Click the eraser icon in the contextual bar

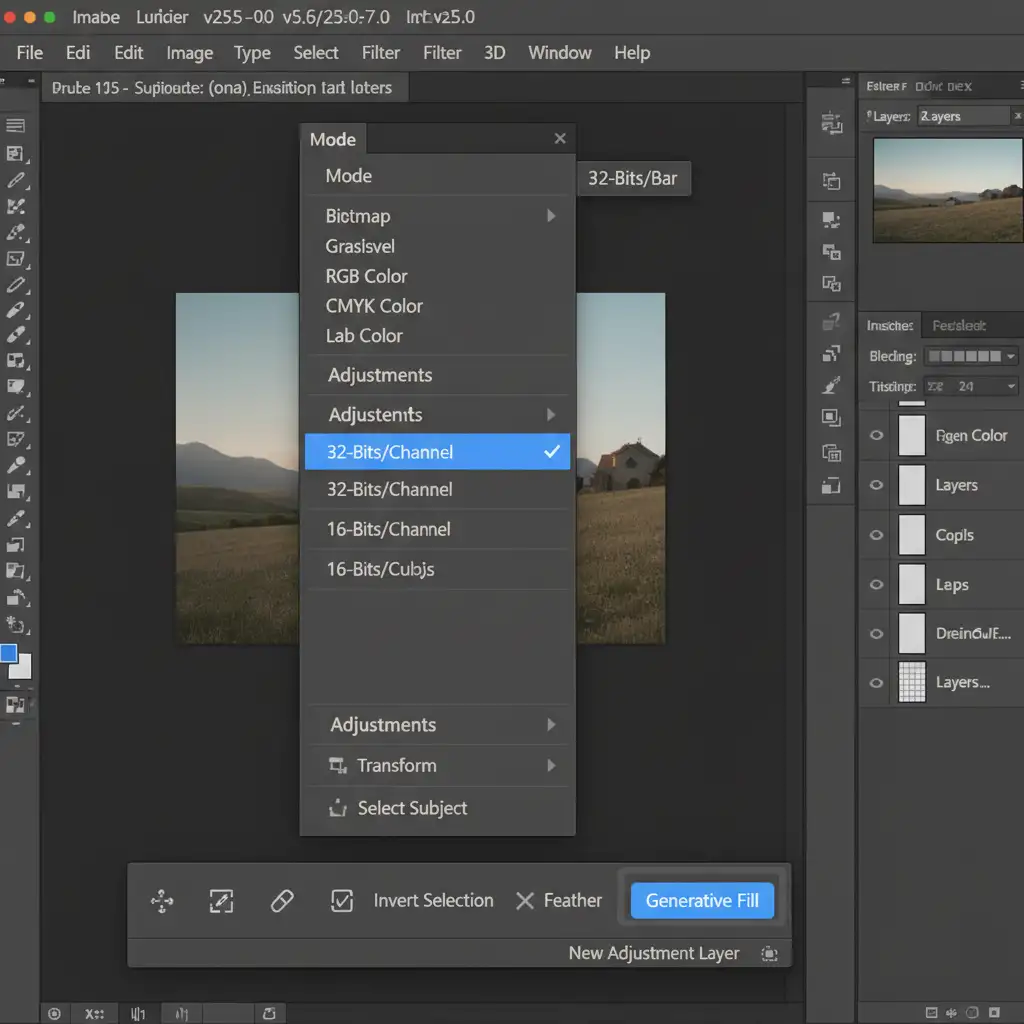click(x=282, y=901)
